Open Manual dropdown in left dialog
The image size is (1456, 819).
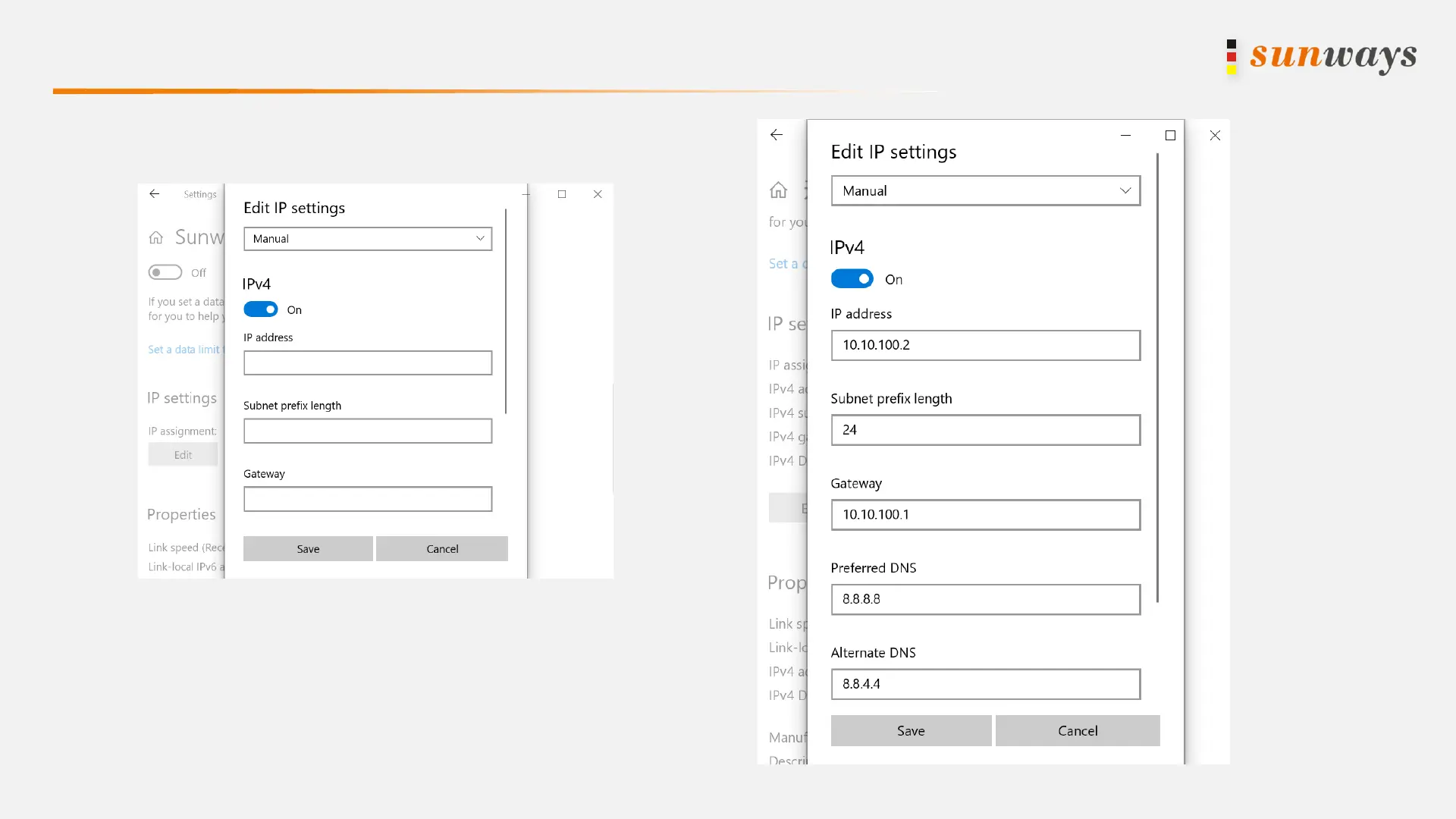(x=368, y=239)
